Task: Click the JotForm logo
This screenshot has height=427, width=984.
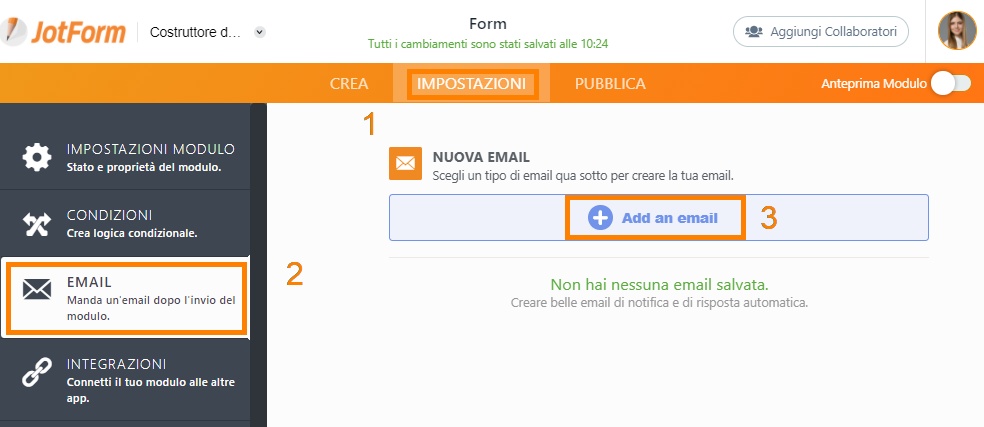Action: click(x=63, y=31)
